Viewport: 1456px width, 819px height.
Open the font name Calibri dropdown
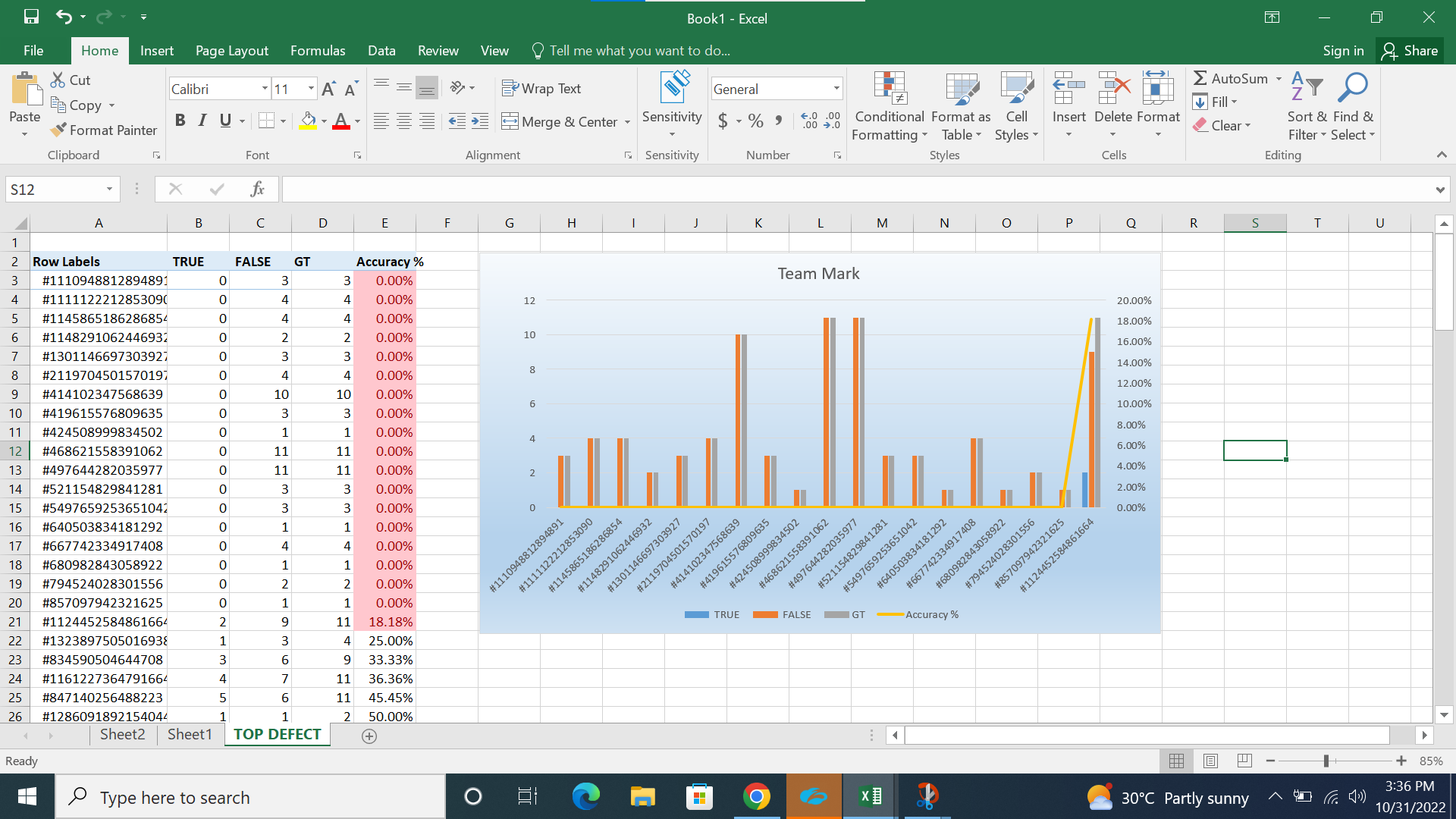click(265, 89)
